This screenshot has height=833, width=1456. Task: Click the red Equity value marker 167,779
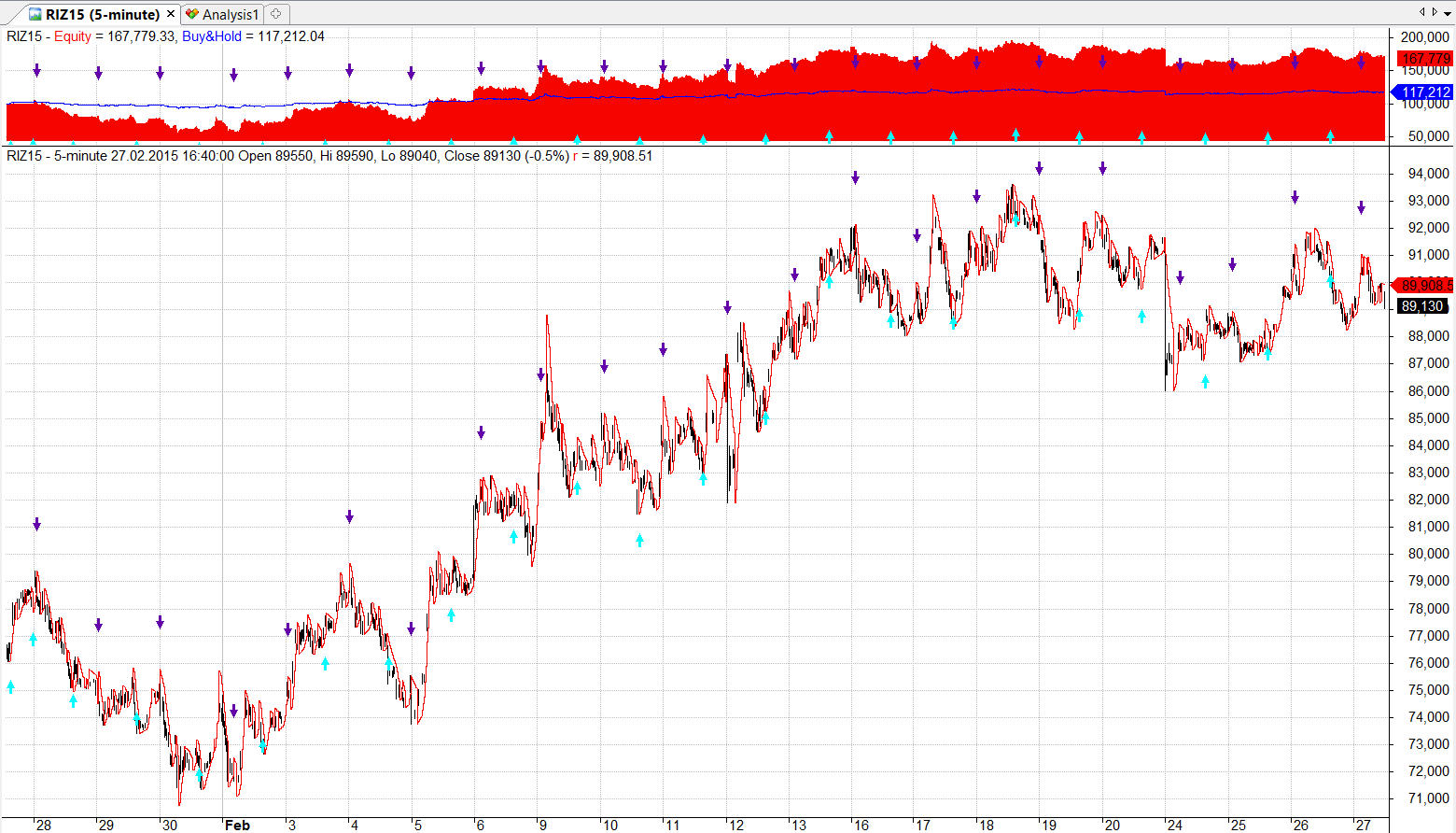(1425, 58)
